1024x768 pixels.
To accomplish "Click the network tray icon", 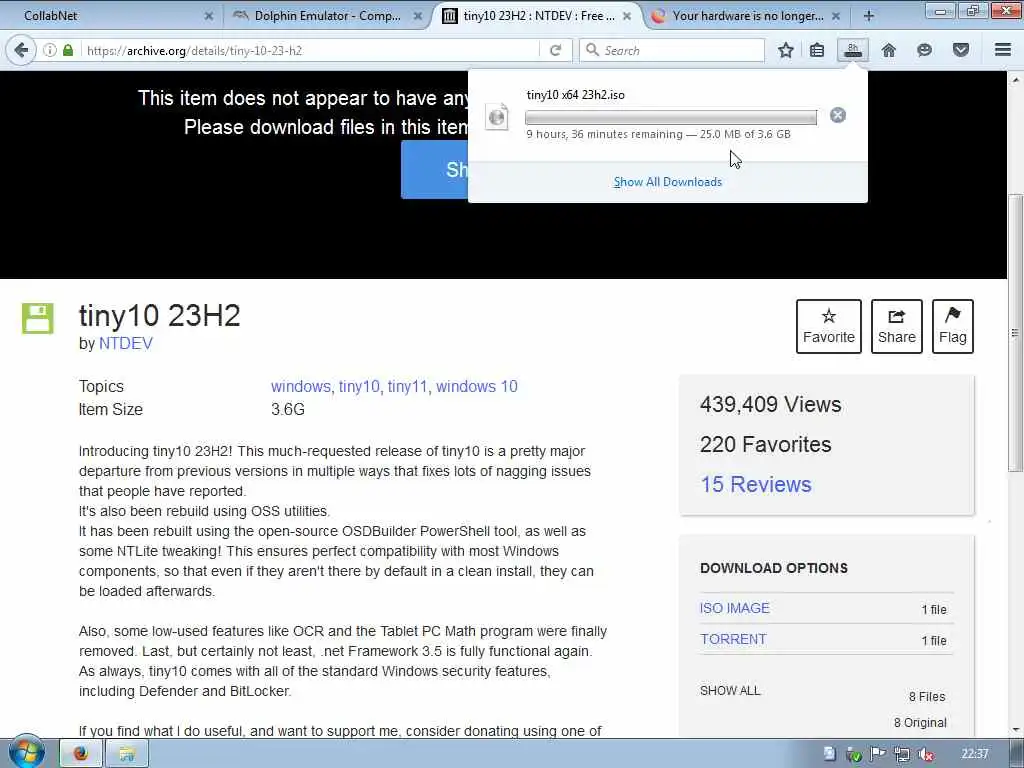I will (902, 754).
